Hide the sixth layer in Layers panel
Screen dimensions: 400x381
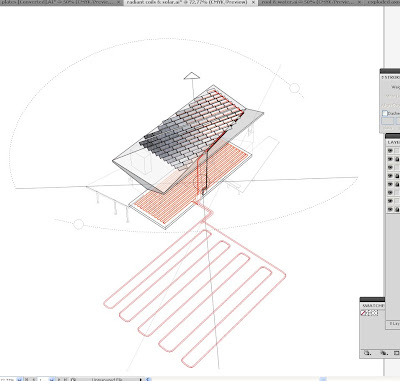(390, 193)
